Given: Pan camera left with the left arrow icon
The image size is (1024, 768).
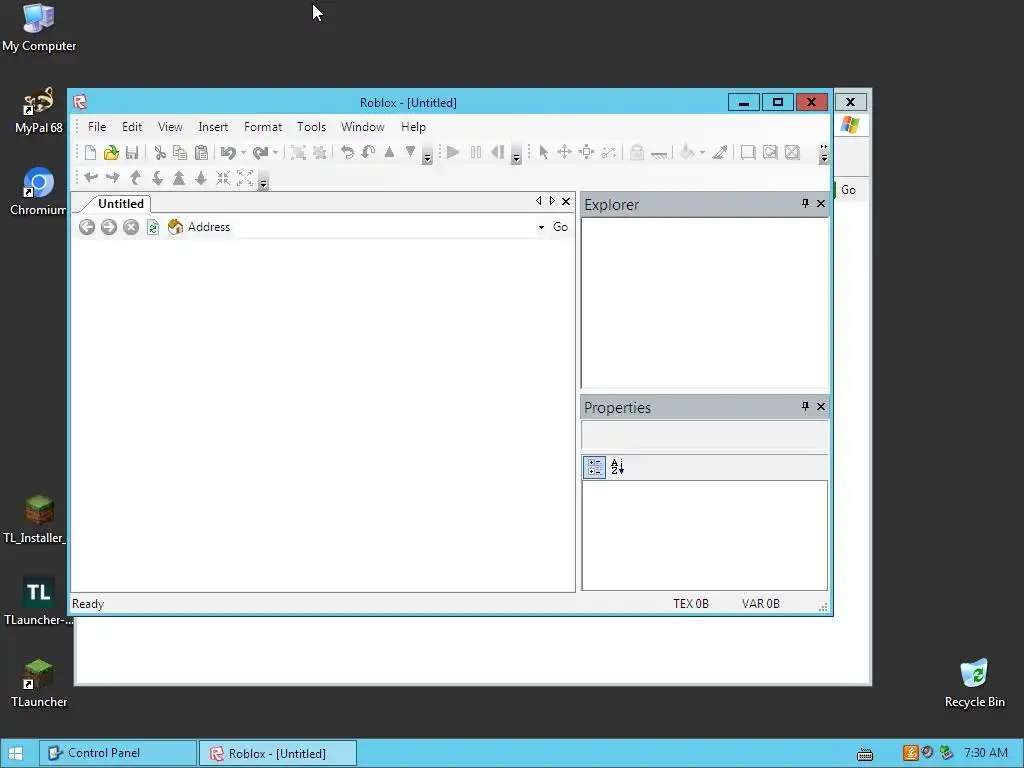Looking at the screenshot, I should pyautogui.click(x=91, y=178).
